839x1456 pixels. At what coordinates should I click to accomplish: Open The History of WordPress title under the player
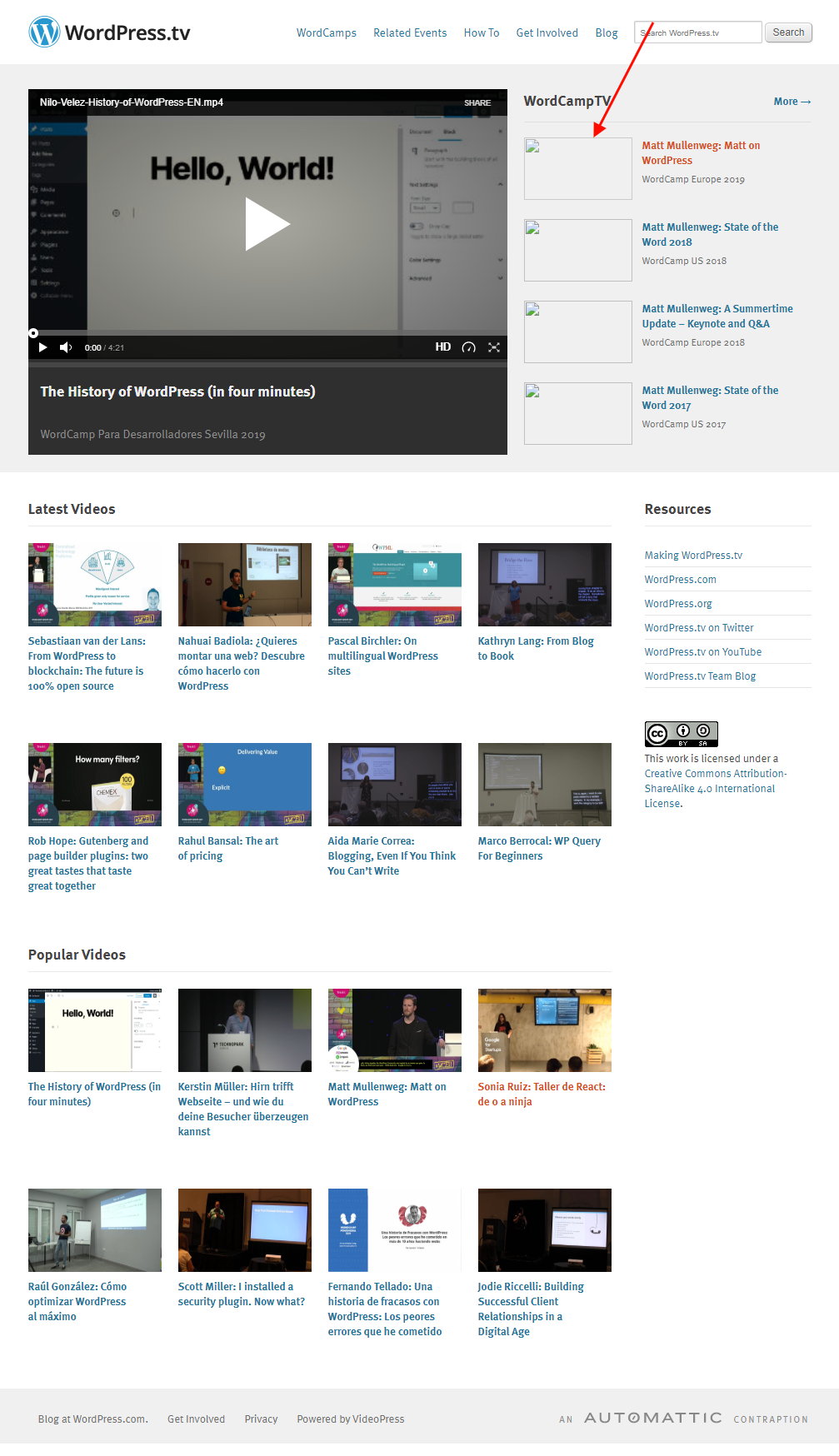tap(177, 391)
